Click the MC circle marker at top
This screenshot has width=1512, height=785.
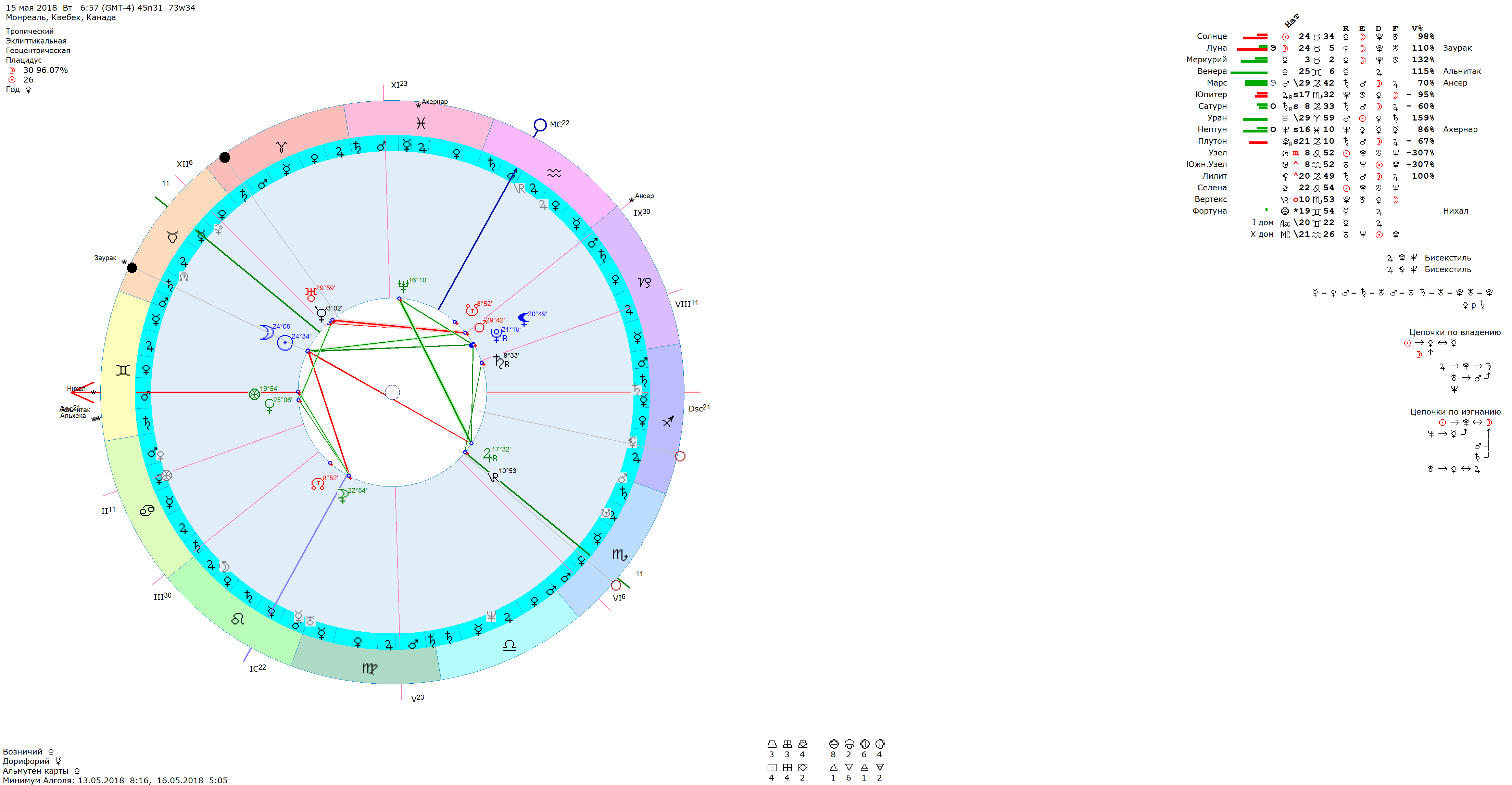(540, 125)
